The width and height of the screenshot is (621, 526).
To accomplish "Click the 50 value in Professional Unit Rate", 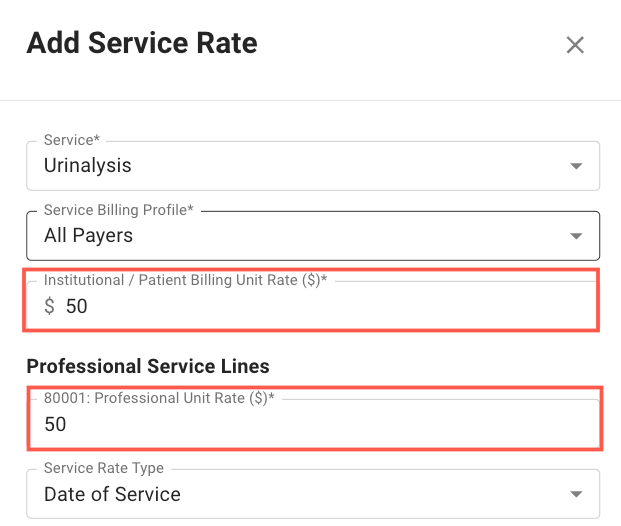I will [55, 424].
